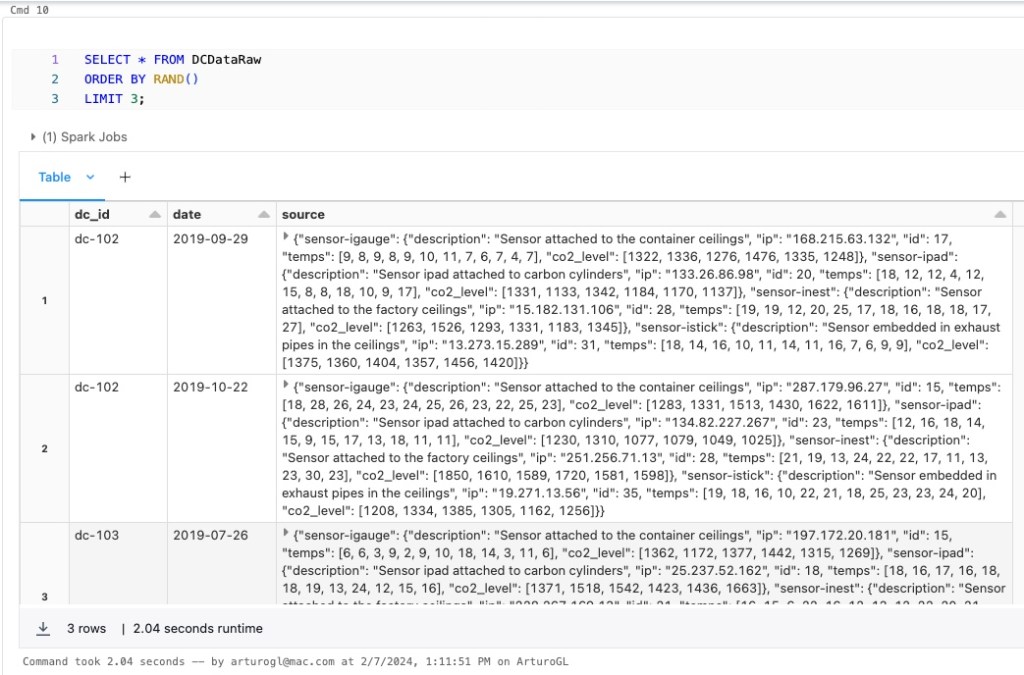Click the plus icon to add visualization

[125, 177]
